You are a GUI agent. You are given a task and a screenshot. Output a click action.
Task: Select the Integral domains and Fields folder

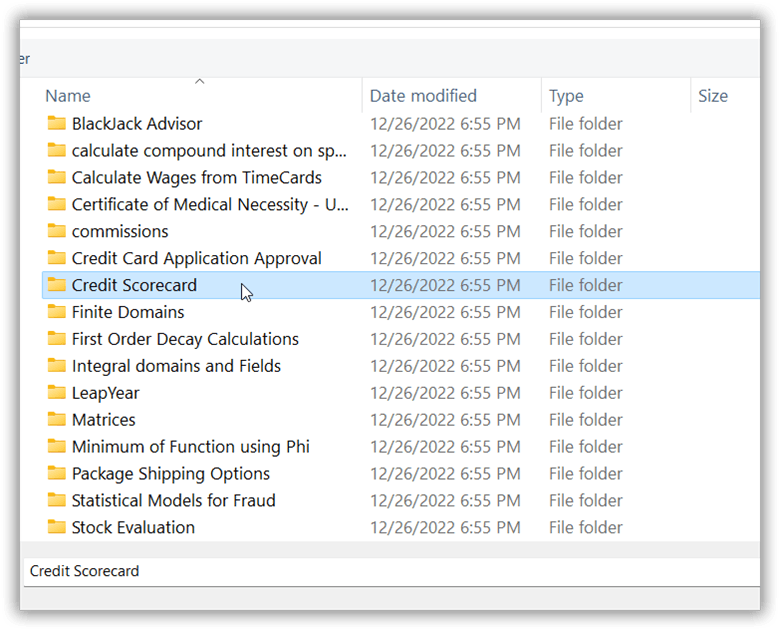(x=176, y=366)
